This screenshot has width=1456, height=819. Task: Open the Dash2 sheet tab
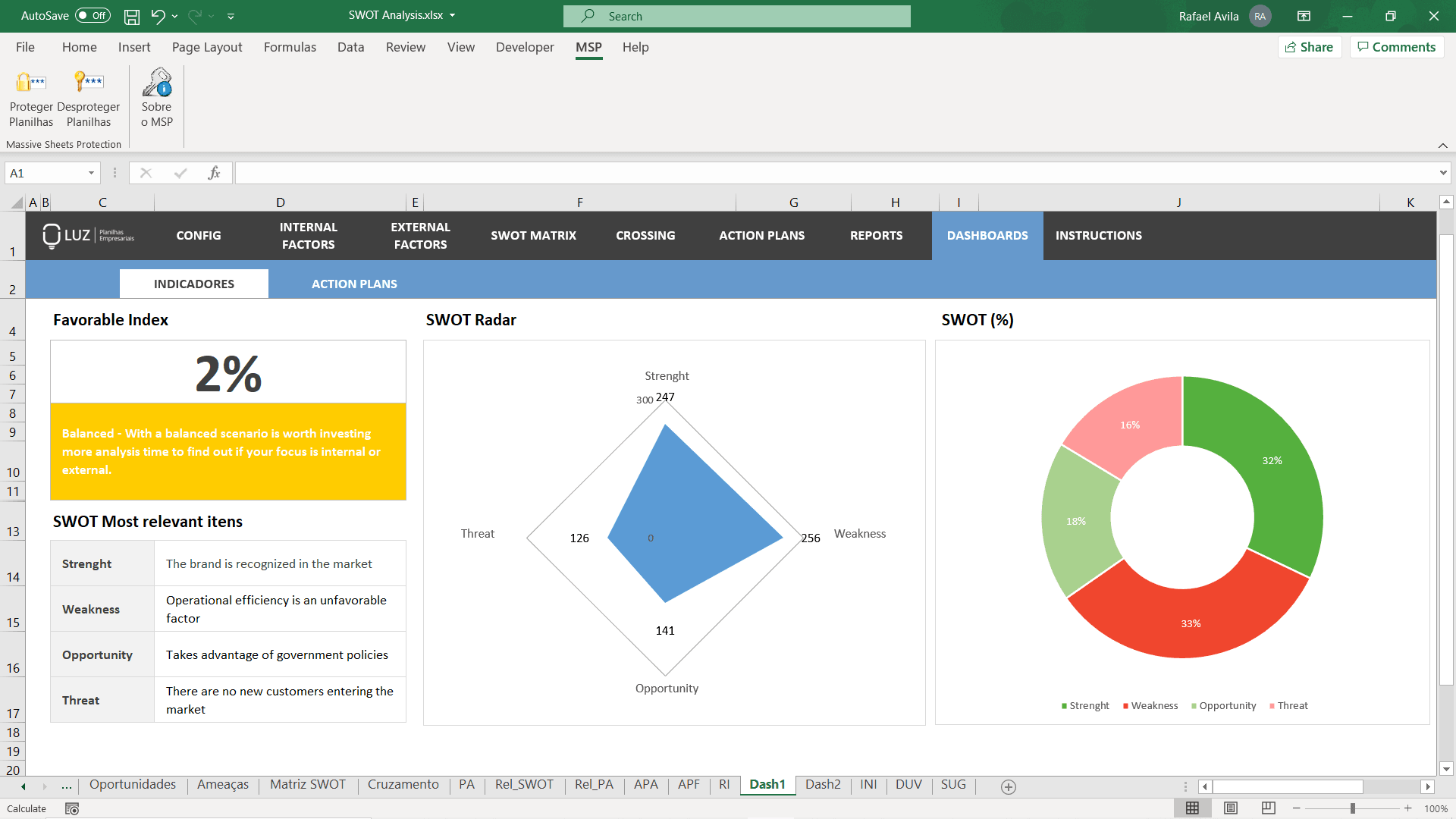823,785
